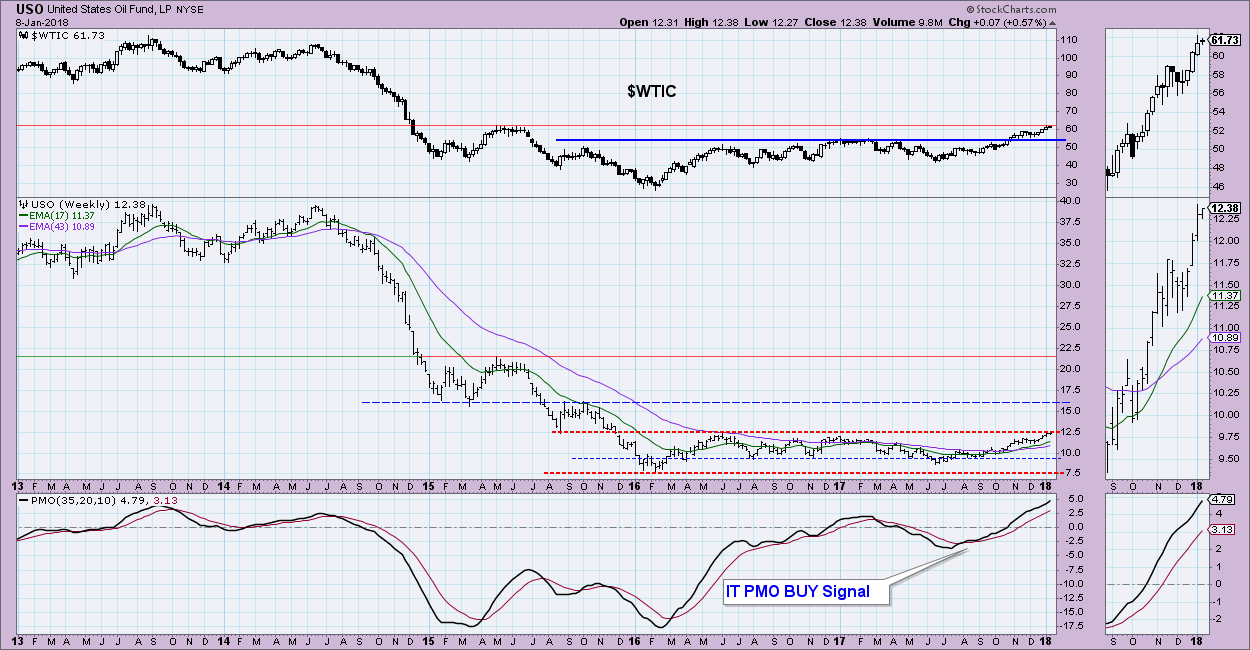Click the USO ticker symbol in header

coord(30,9)
